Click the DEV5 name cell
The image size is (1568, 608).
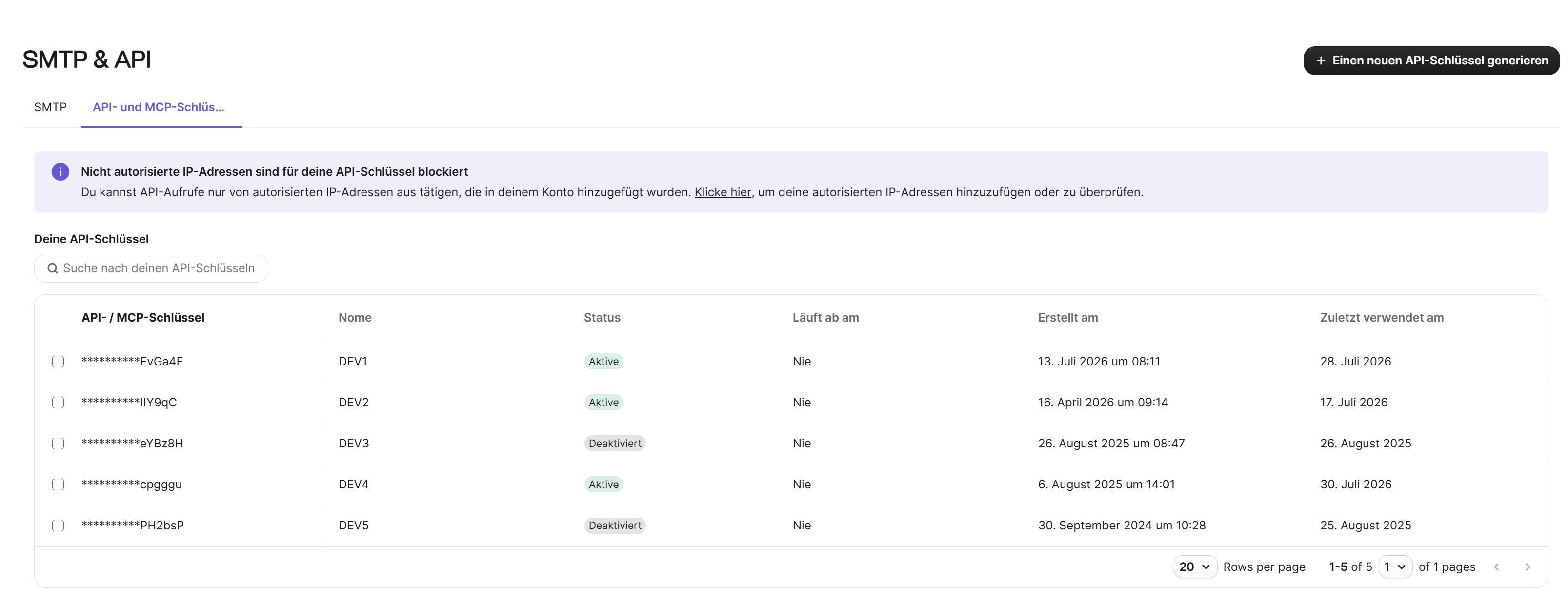click(354, 525)
